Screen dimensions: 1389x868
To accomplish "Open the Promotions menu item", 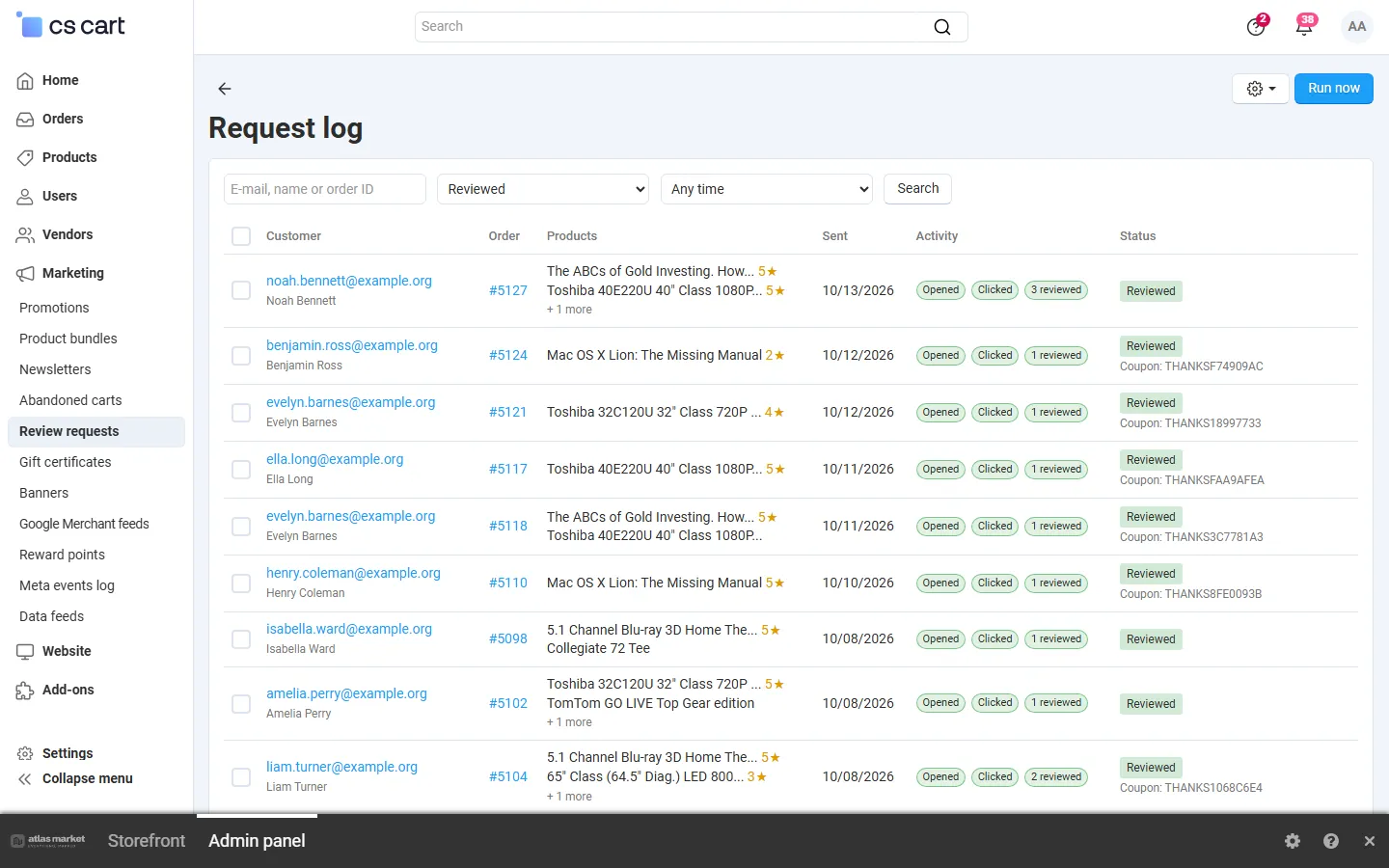I will (54, 308).
